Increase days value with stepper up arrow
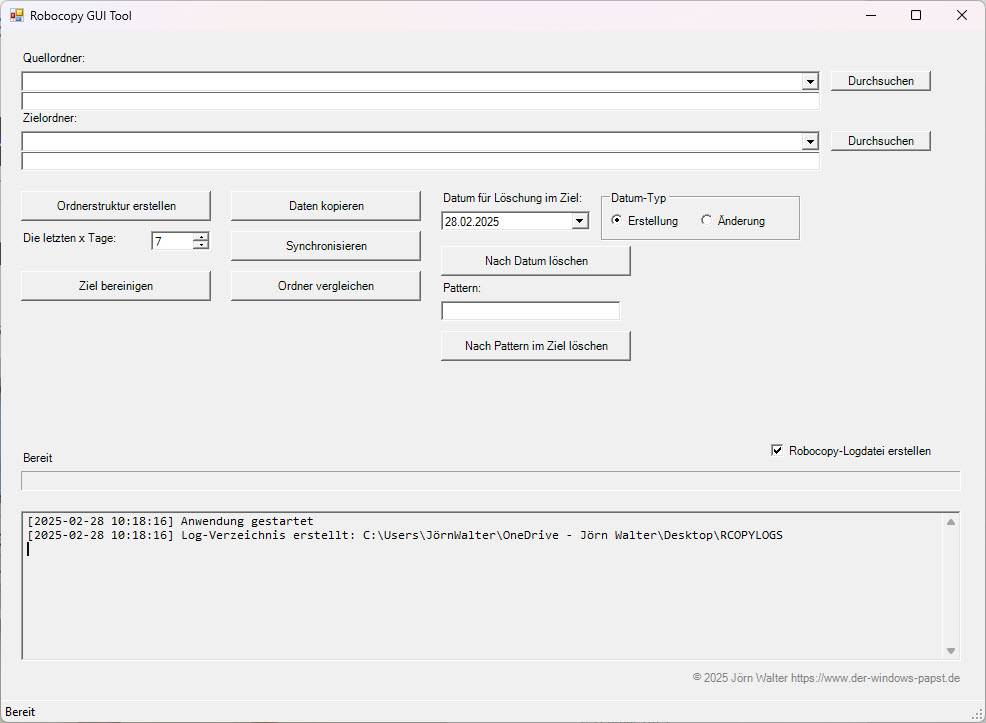 [x=201, y=237]
